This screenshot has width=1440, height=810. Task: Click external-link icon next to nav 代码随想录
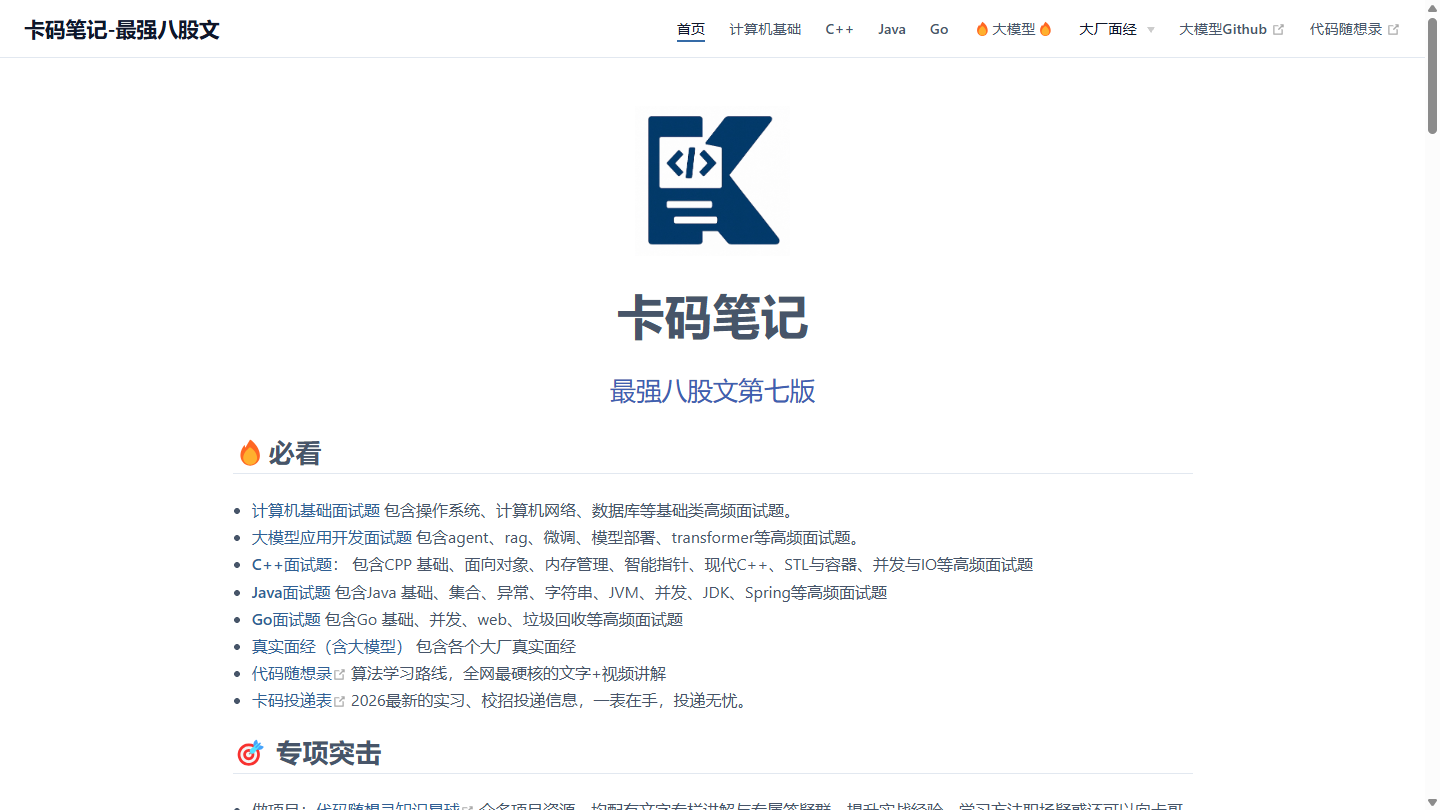click(x=1394, y=30)
